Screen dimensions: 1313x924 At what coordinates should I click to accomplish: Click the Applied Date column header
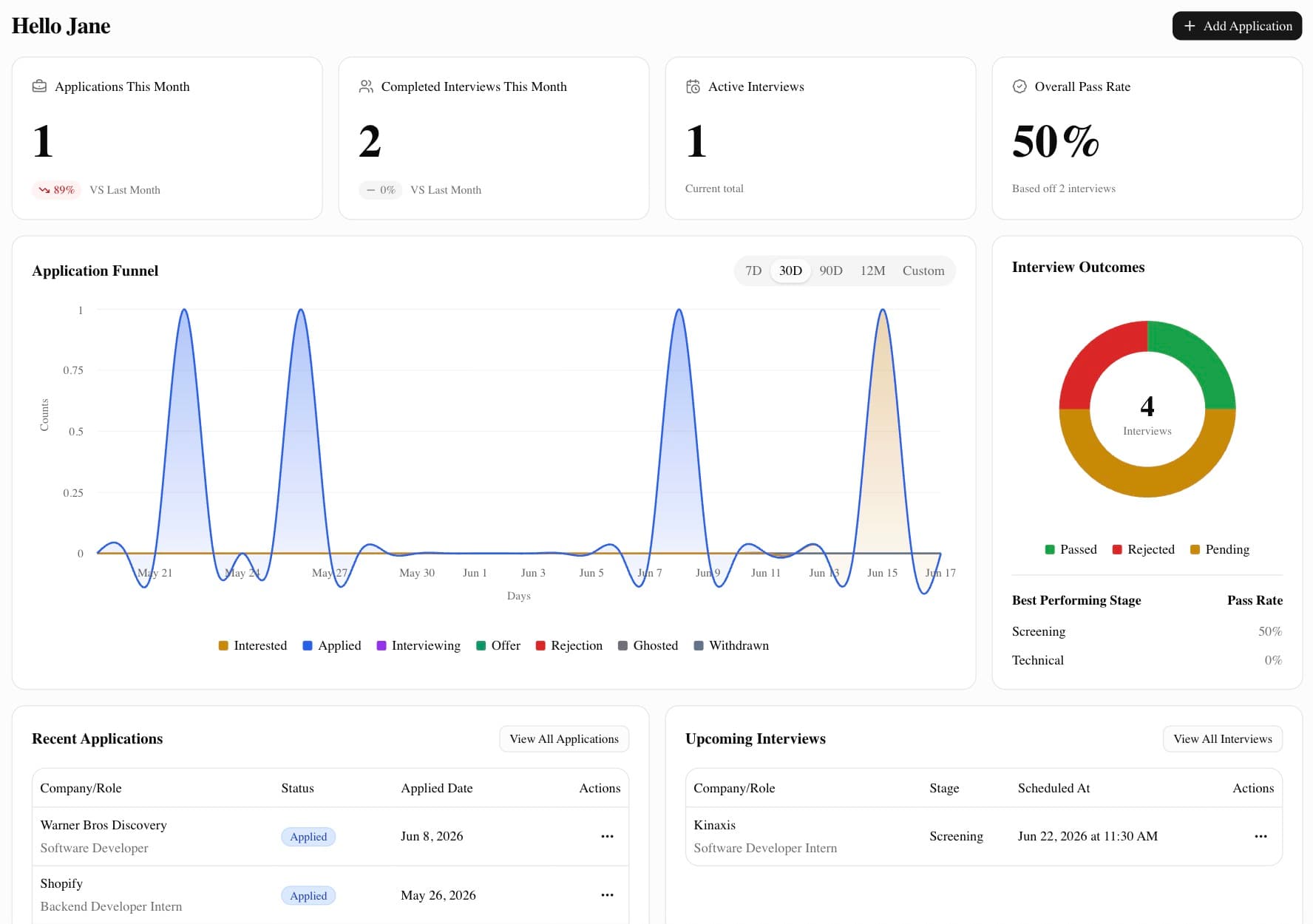coord(436,788)
